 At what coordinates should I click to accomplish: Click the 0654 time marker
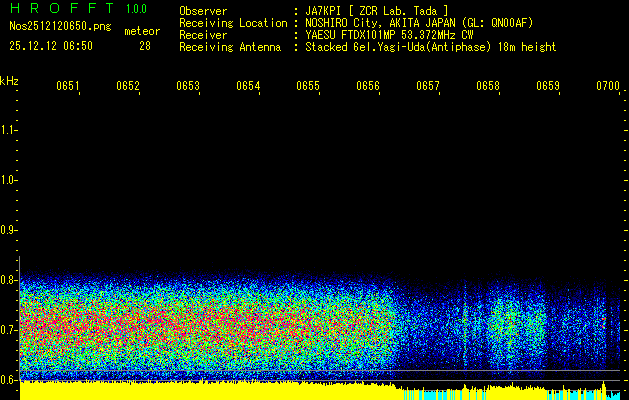248,87
